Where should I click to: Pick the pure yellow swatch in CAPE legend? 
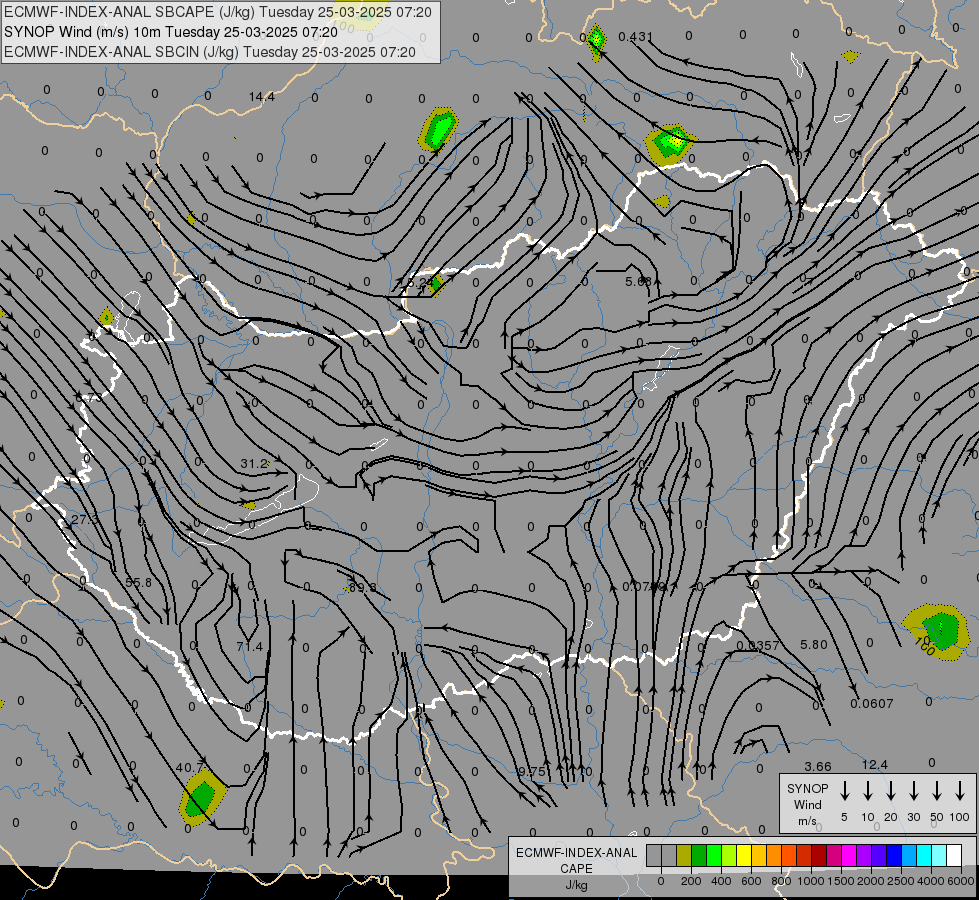pyautogui.click(x=744, y=855)
